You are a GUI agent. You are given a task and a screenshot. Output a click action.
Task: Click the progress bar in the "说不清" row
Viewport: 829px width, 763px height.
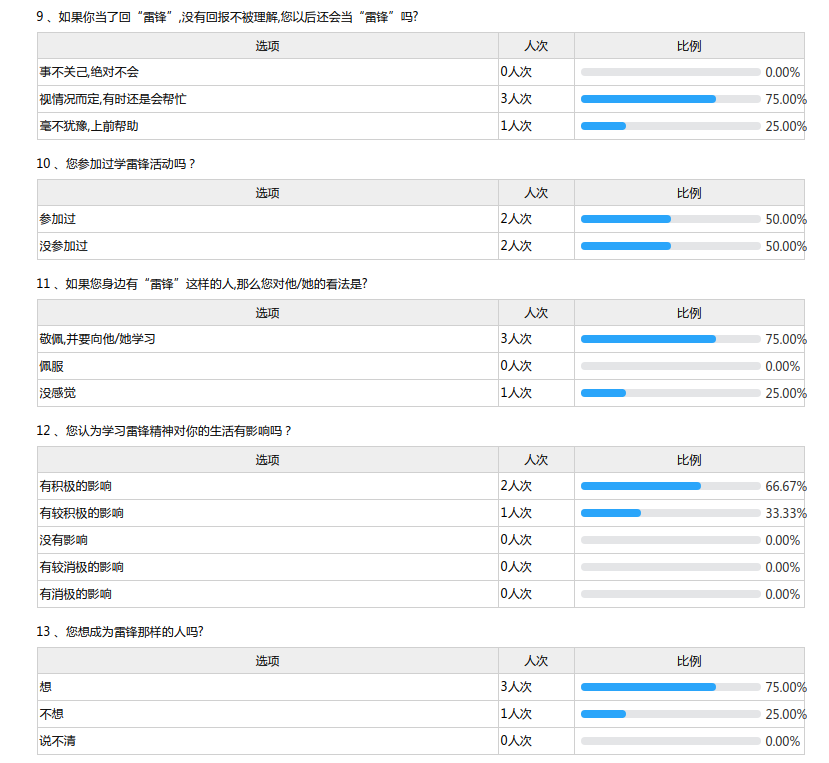(x=670, y=741)
